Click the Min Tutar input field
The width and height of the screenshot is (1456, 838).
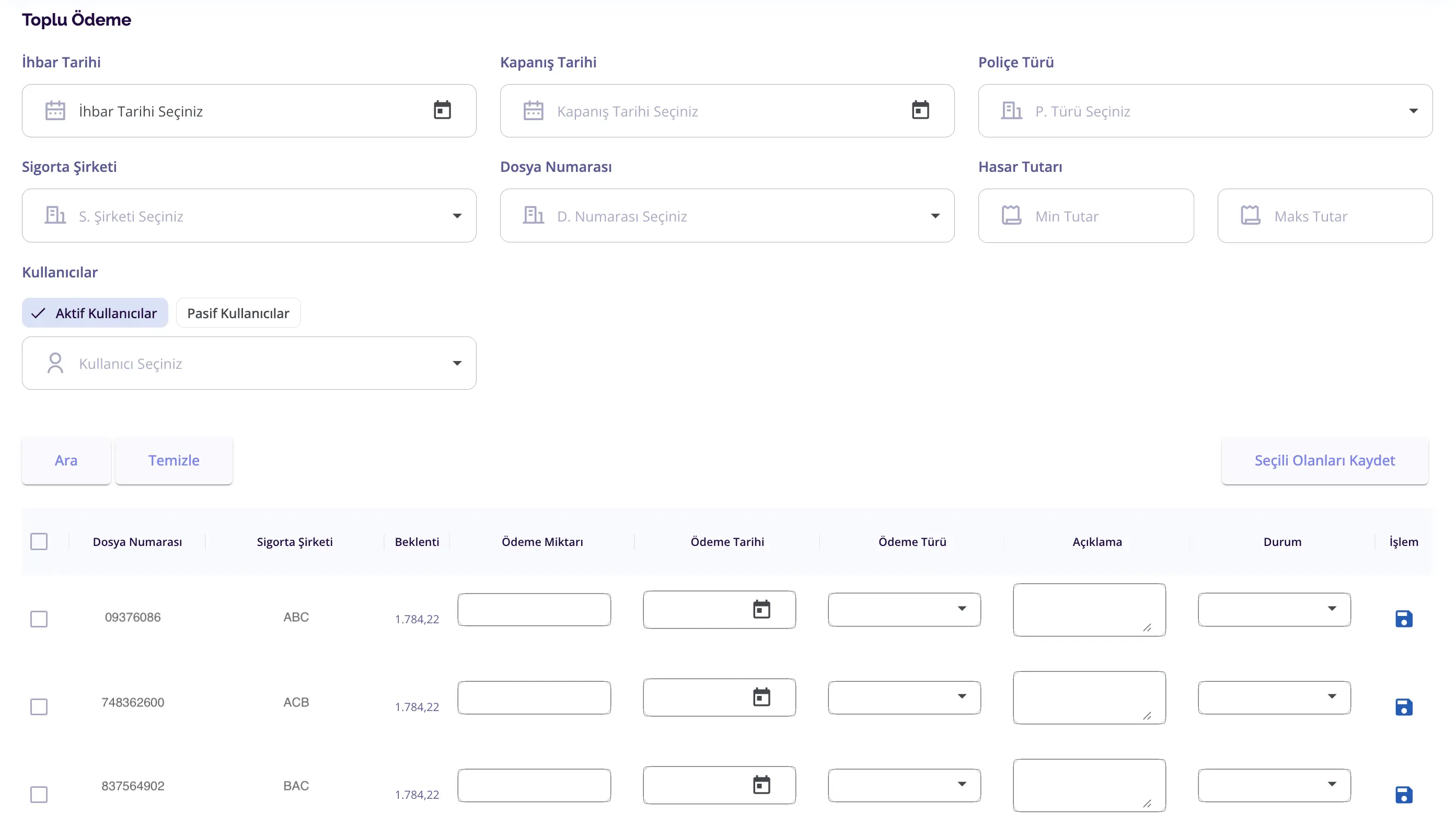(x=1085, y=216)
